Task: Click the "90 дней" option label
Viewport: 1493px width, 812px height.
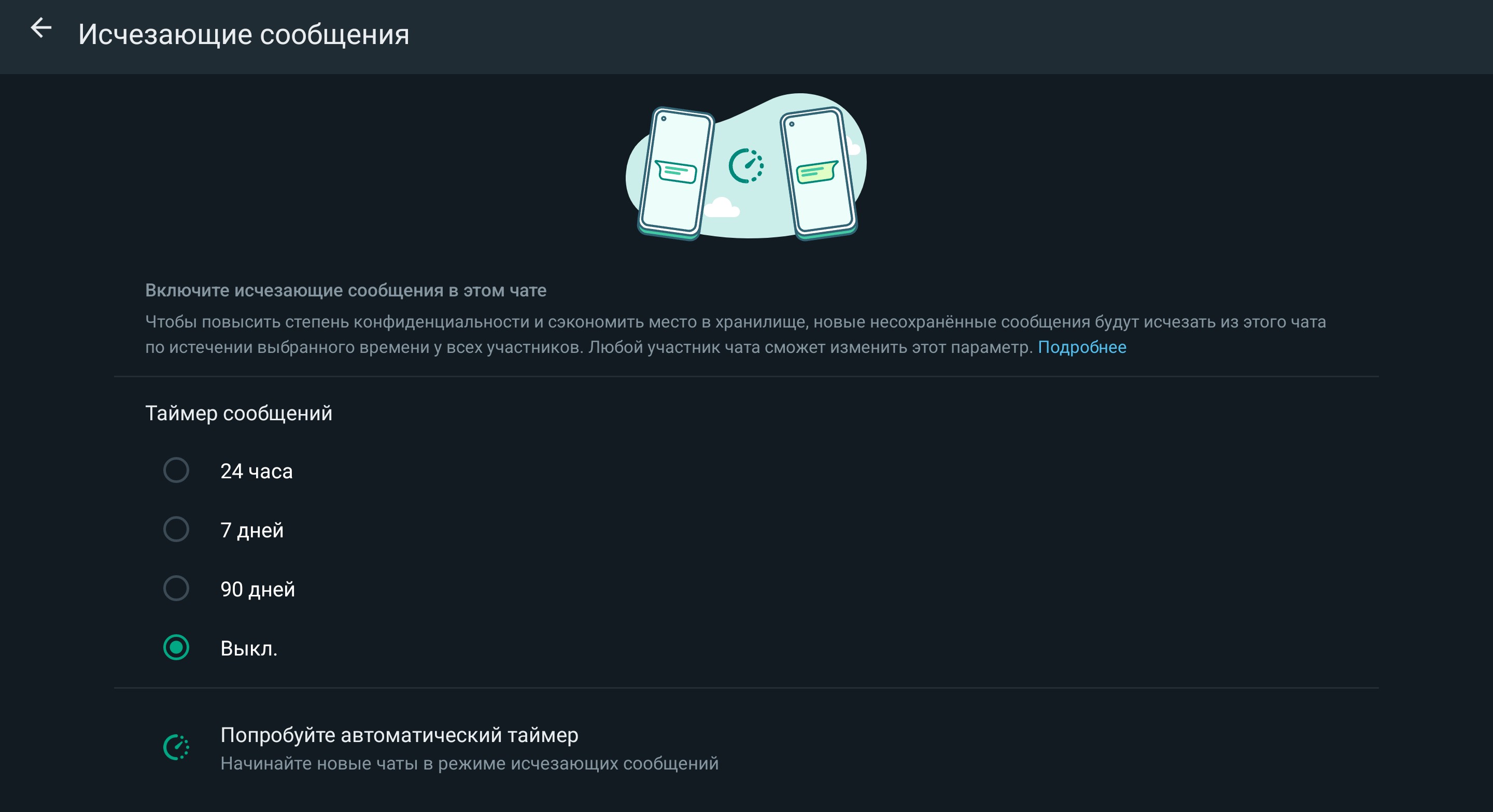Action: (x=257, y=589)
